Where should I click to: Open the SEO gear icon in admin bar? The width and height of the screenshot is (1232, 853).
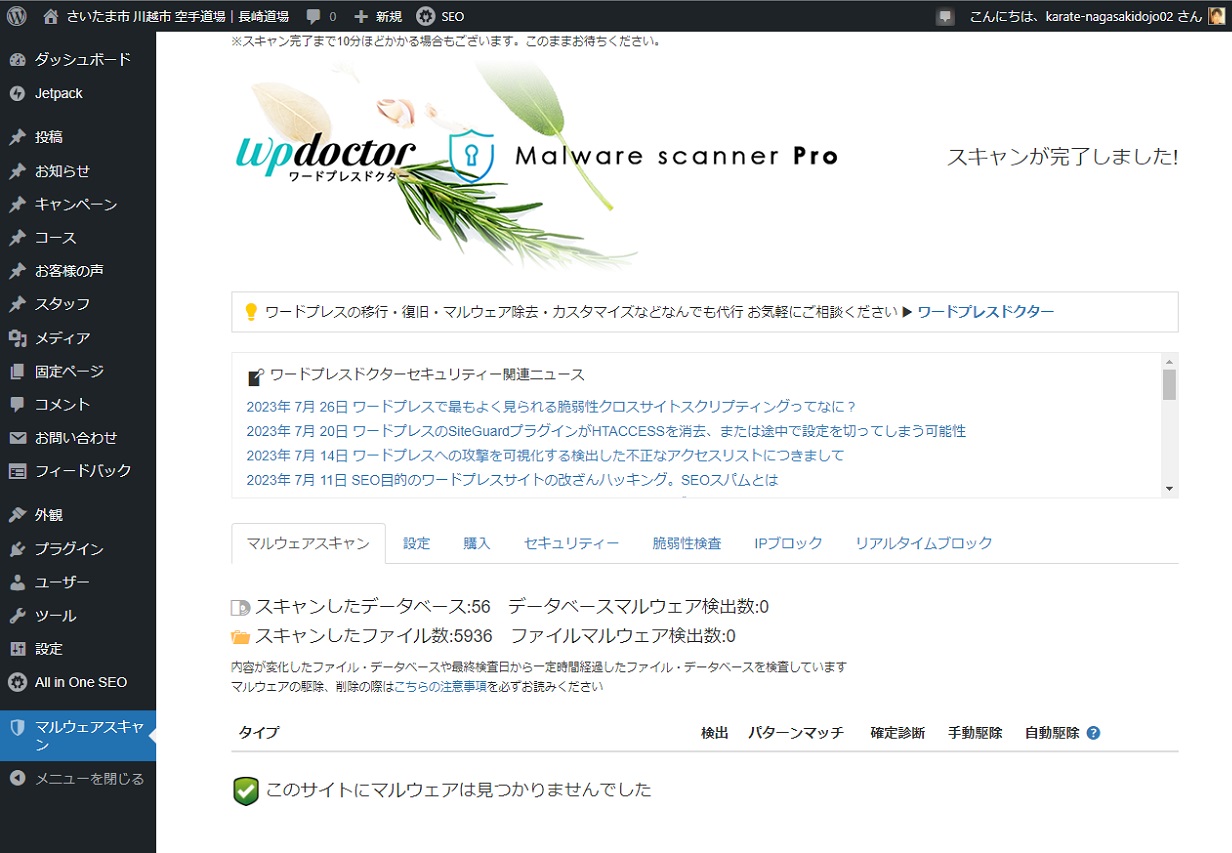click(x=425, y=16)
